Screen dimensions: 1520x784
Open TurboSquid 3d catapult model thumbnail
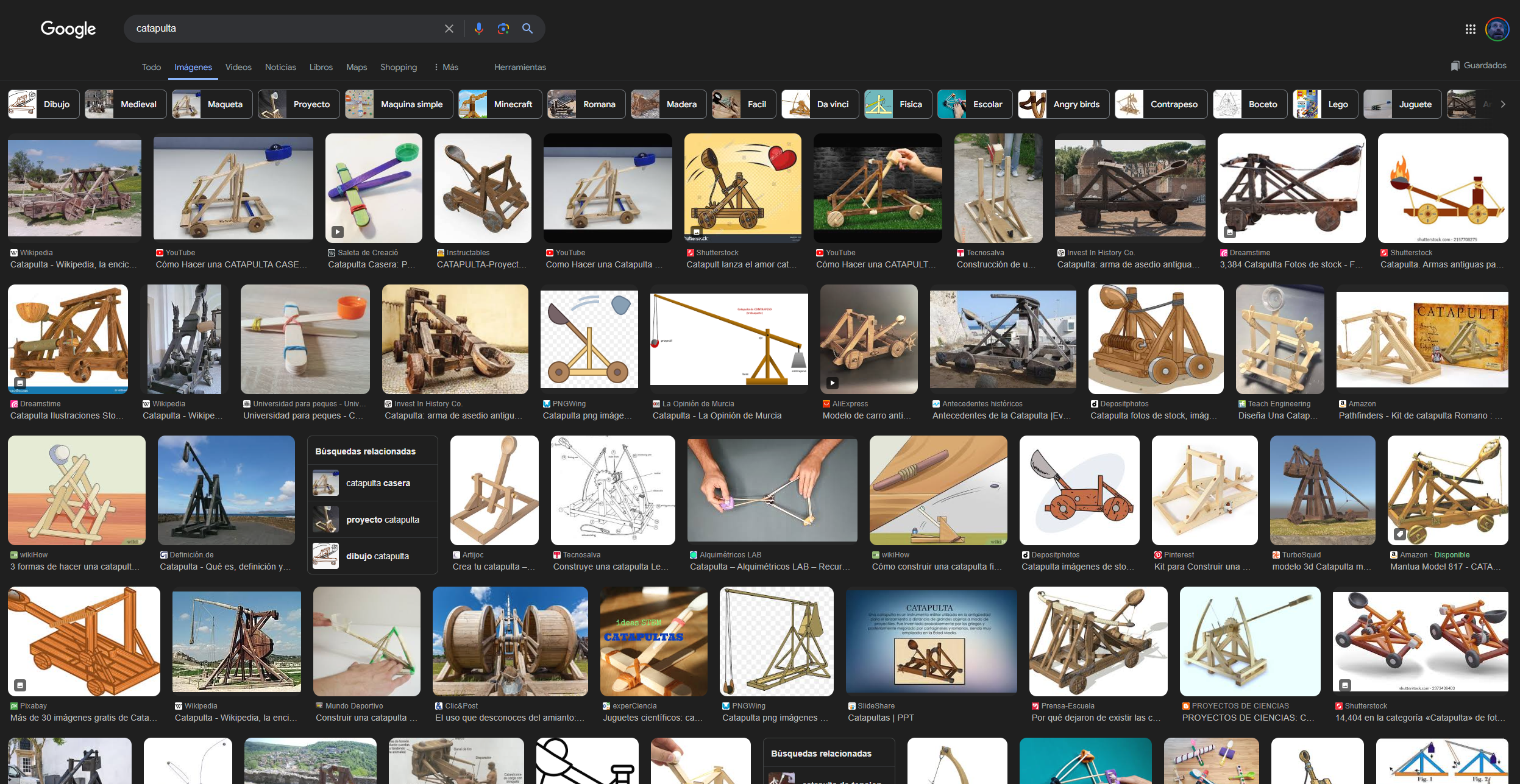click(1323, 490)
